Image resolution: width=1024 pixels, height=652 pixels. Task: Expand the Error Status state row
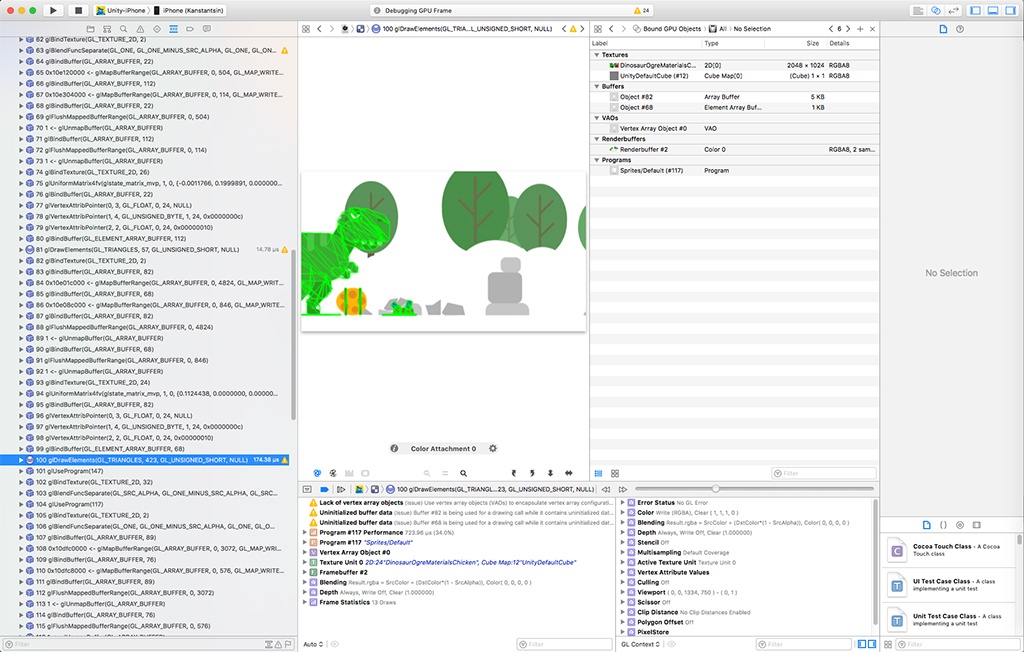click(622, 502)
